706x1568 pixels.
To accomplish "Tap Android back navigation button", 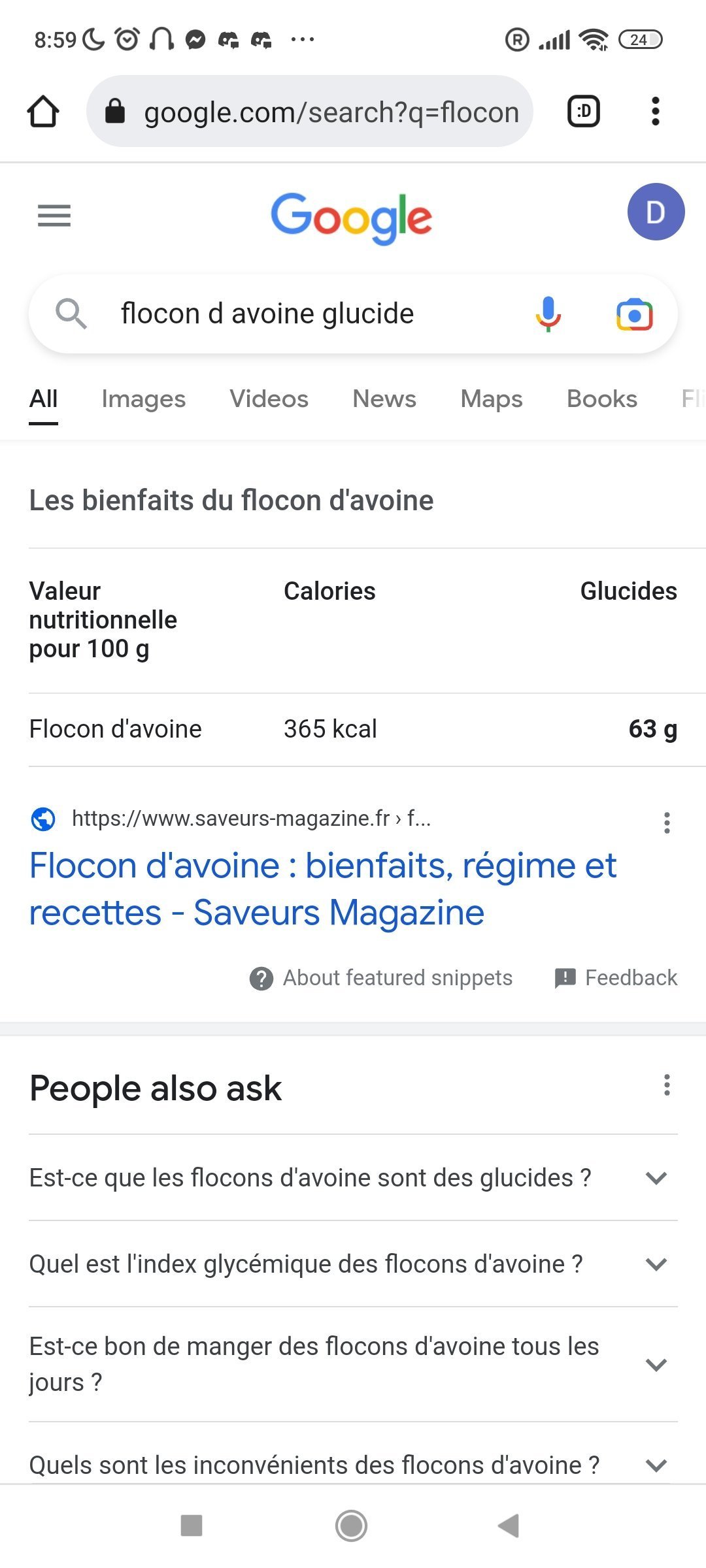I will [509, 1526].
